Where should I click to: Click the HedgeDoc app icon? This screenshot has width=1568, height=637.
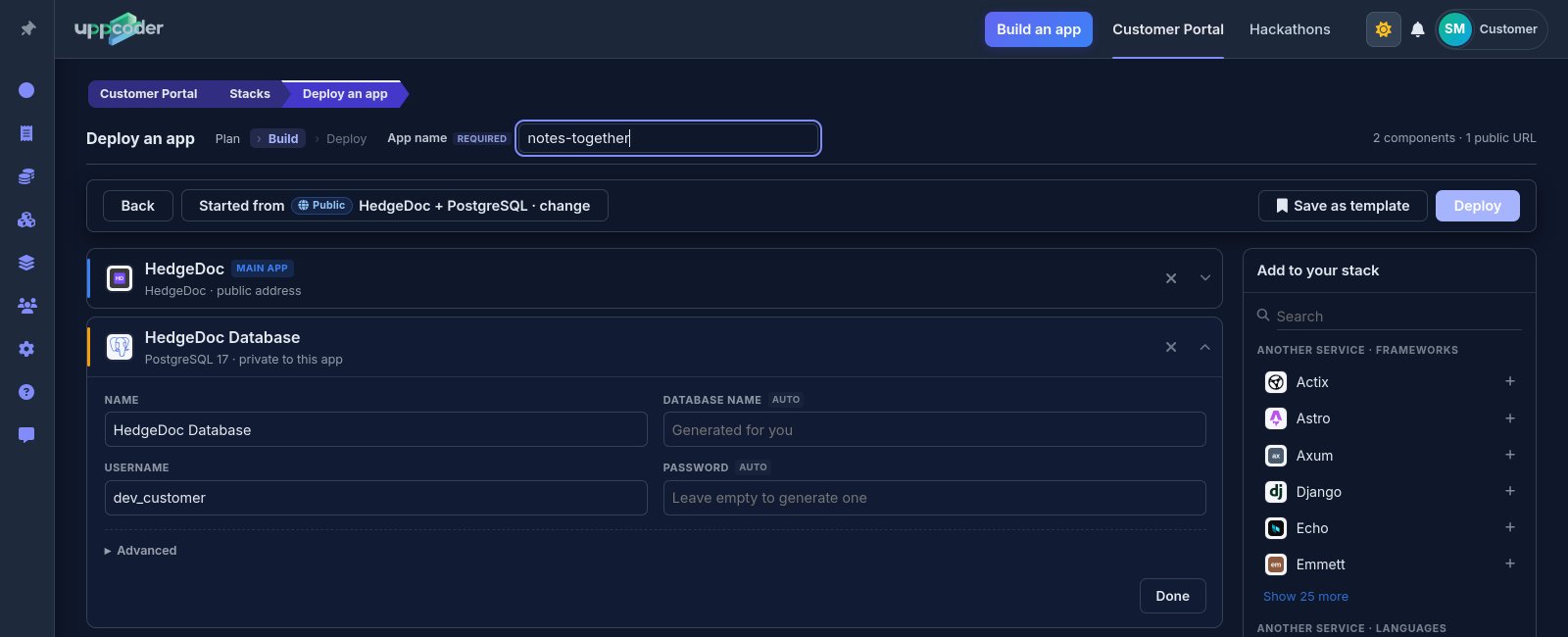(120, 278)
